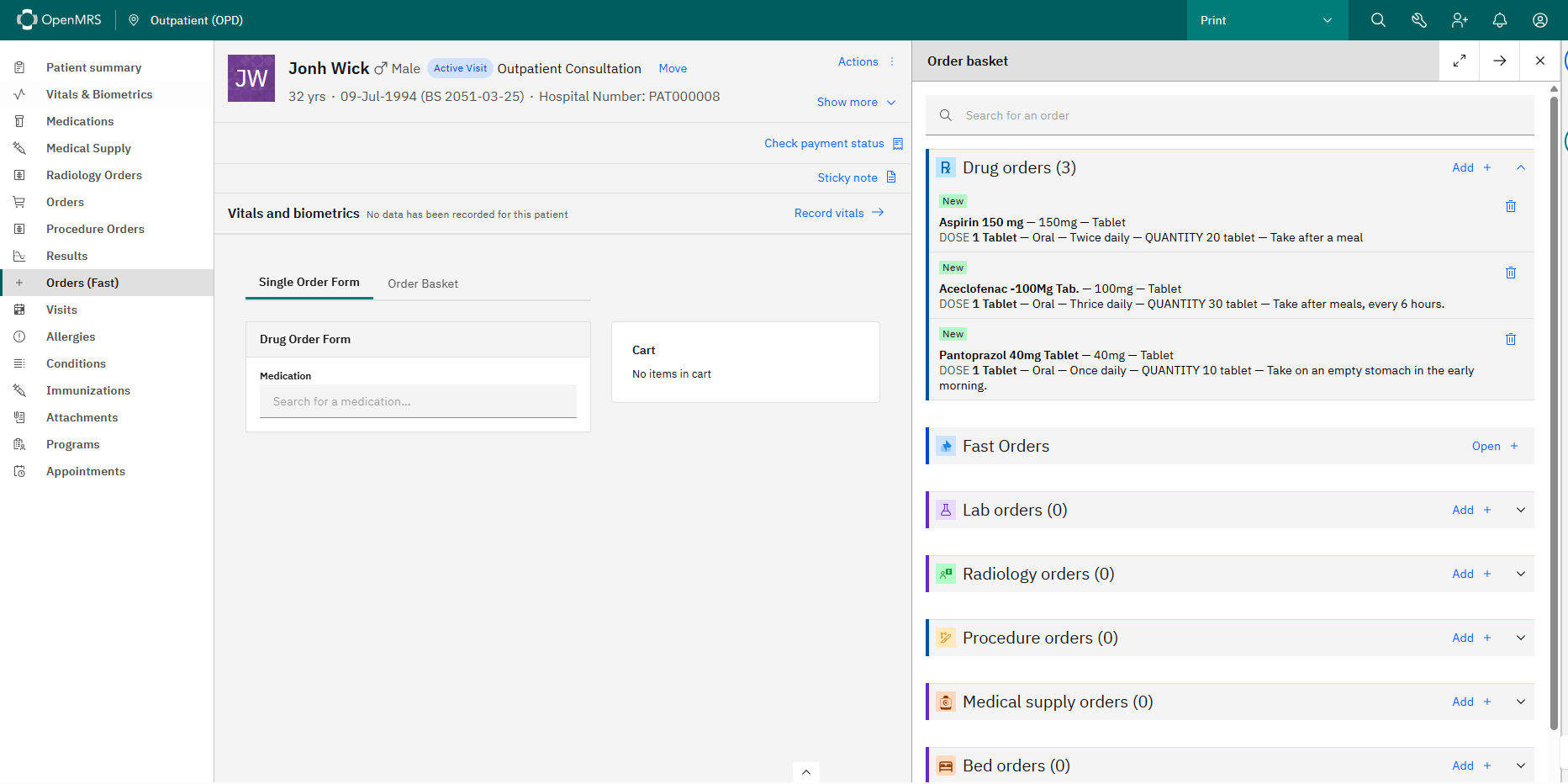Click the payment status receipt icon
The image size is (1568, 784).
tap(898, 144)
